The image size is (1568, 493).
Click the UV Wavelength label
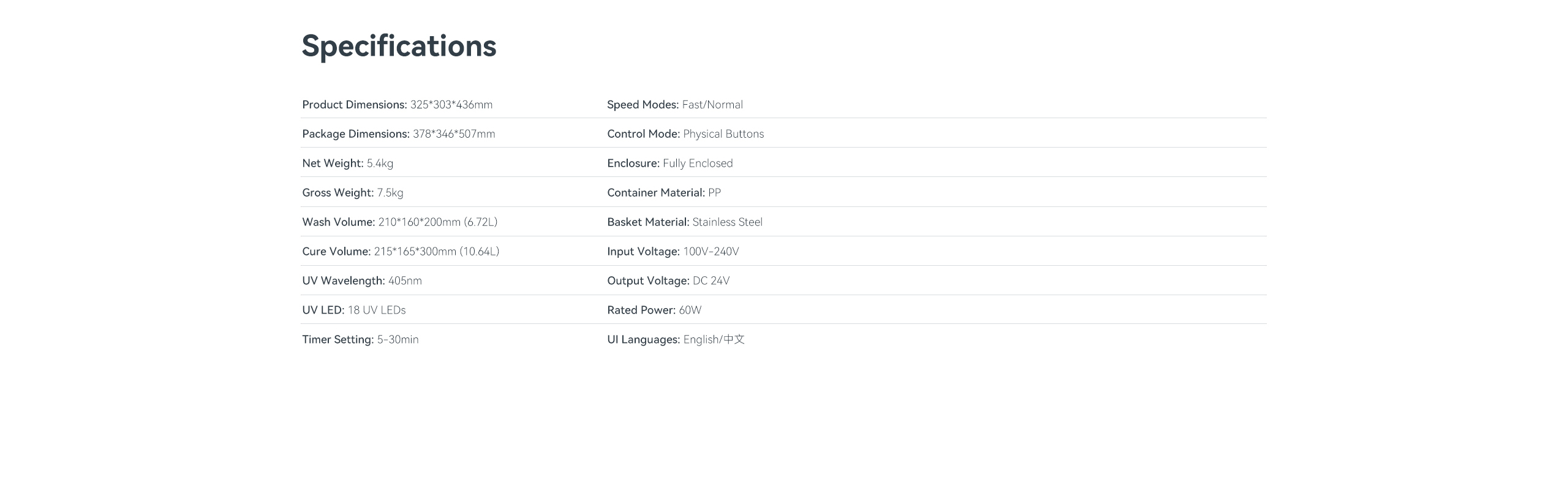click(343, 281)
